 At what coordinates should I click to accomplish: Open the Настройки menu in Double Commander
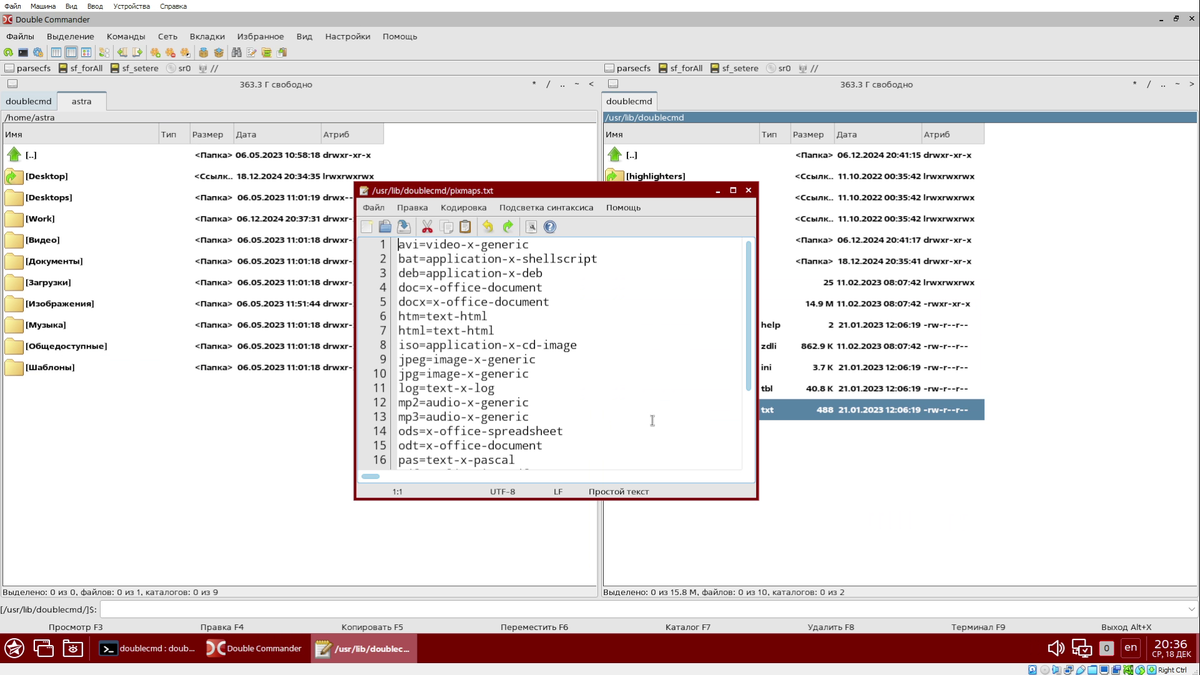tap(348, 36)
